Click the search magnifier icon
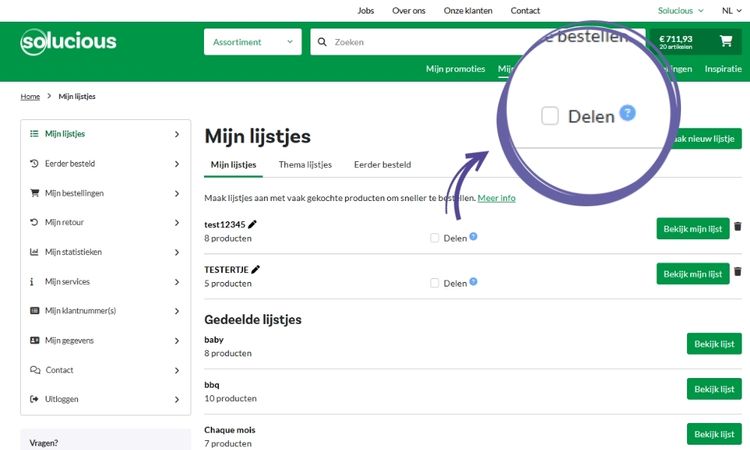Screen dimensions: 750x450 tap(322, 42)
